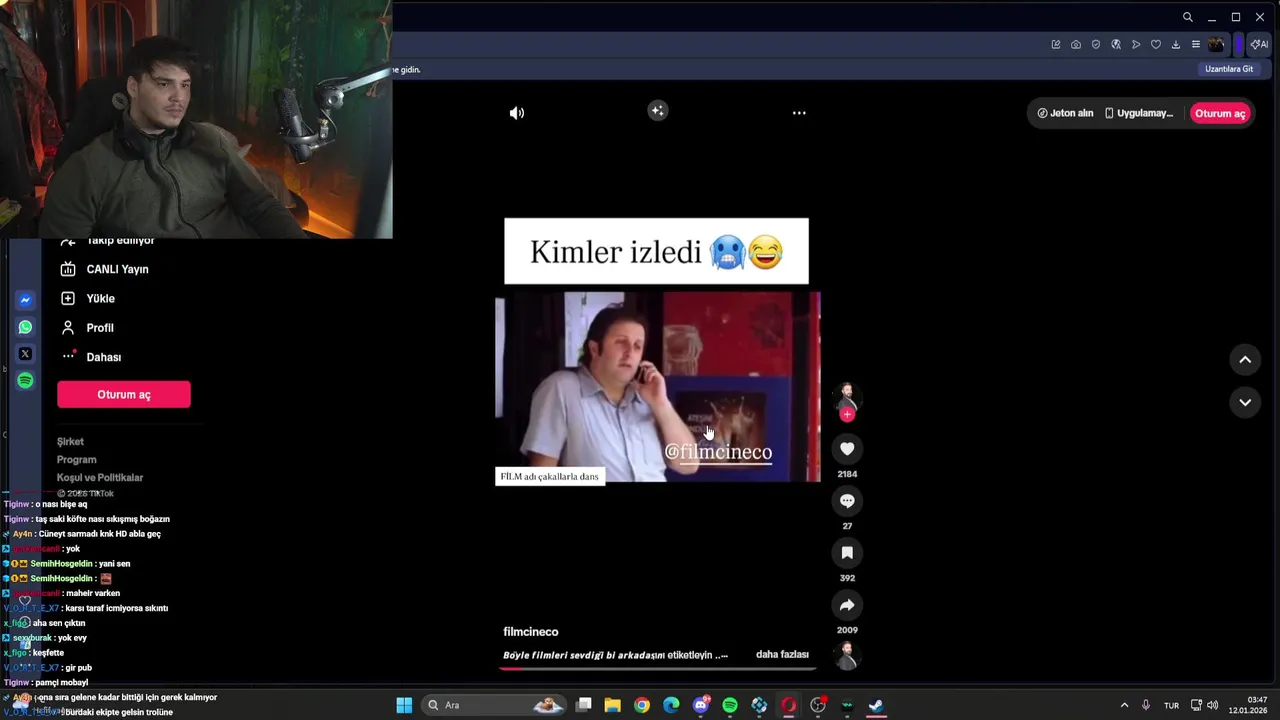Open the browser easy setup sliders icon
1280x720 pixels.
1196,44
